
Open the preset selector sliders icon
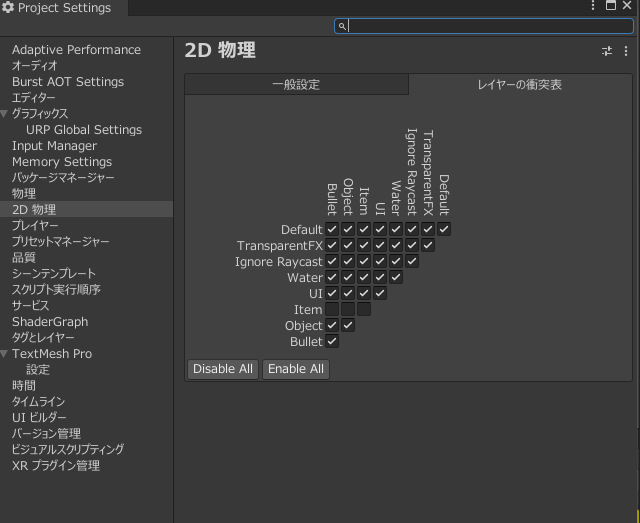tap(607, 51)
